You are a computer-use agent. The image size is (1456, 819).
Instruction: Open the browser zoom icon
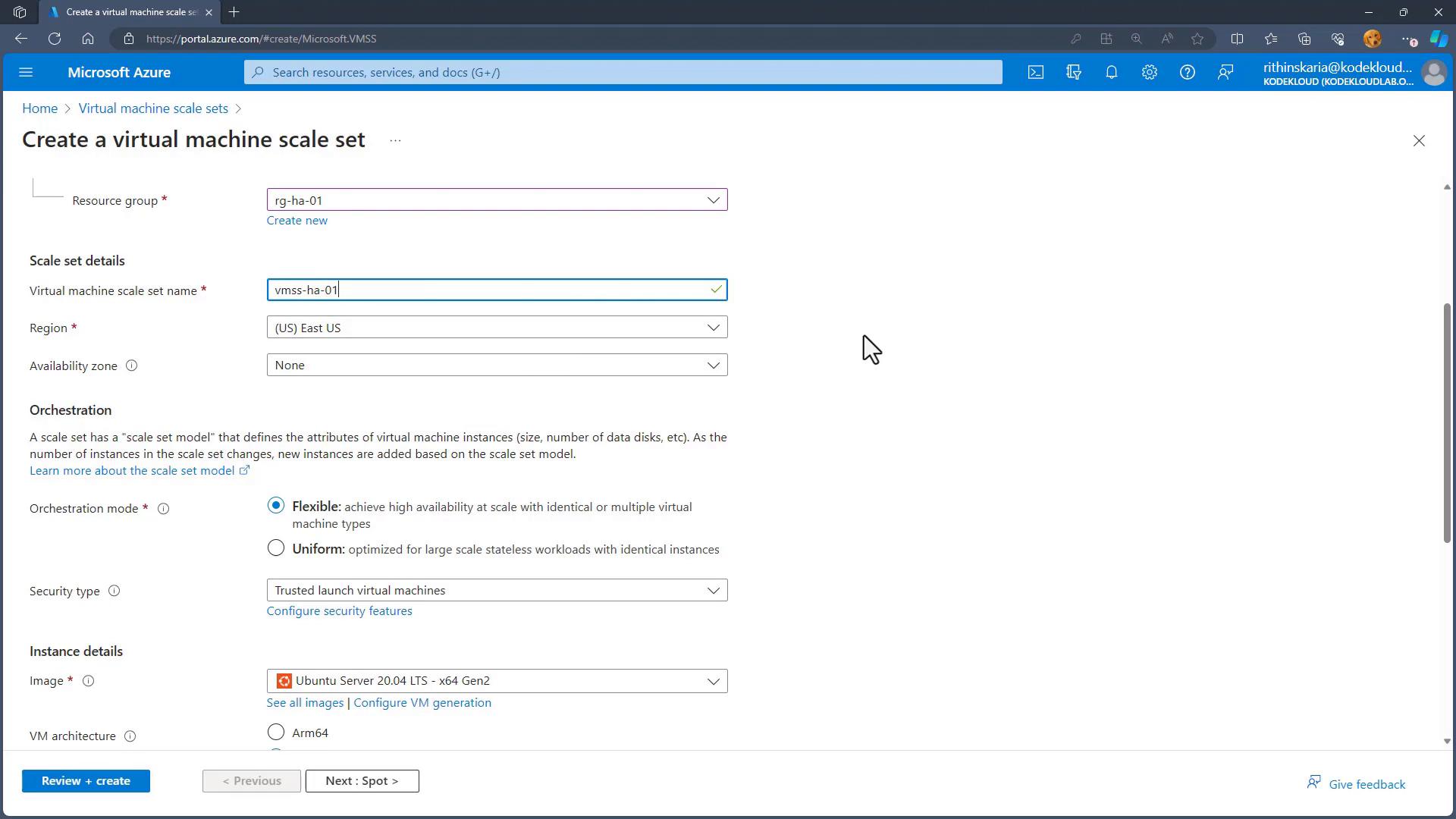coord(1136,39)
